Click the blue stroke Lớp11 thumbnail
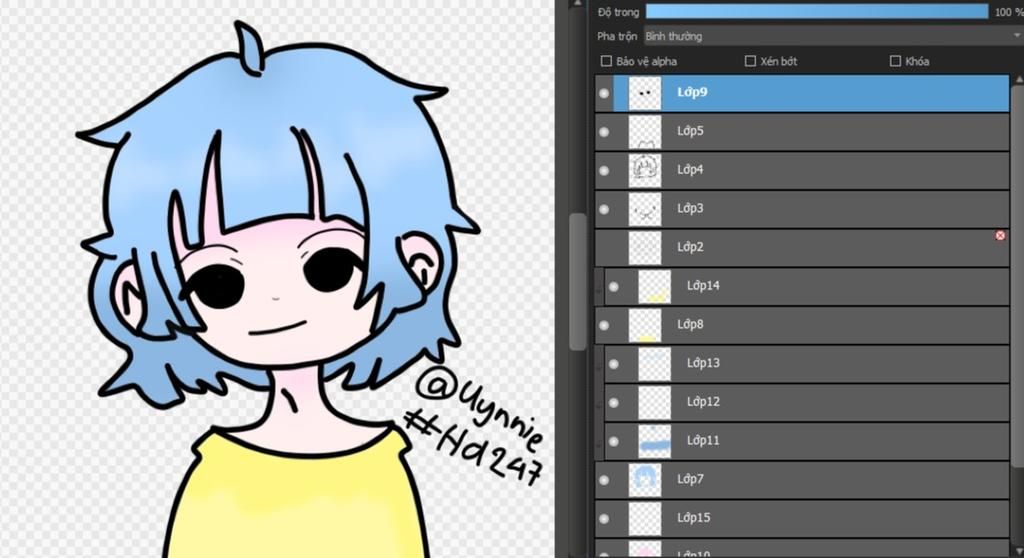The width and height of the screenshot is (1024, 558). click(x=654, y=441)
